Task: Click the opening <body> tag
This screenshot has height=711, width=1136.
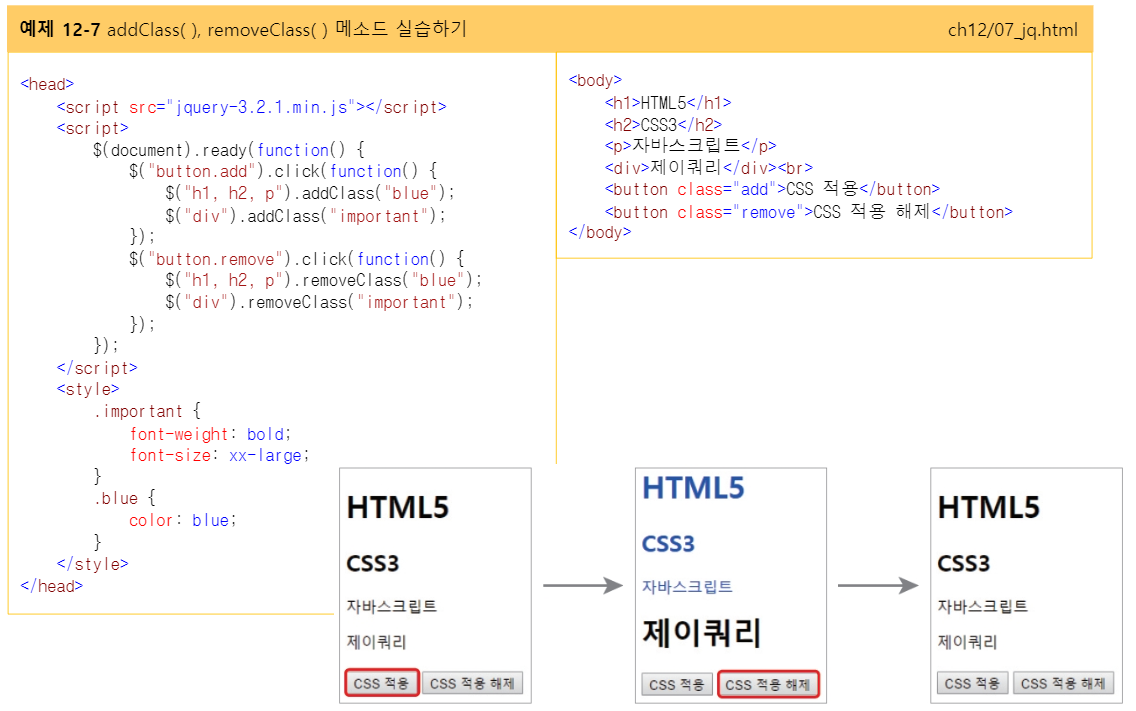Action: (596, 80)
